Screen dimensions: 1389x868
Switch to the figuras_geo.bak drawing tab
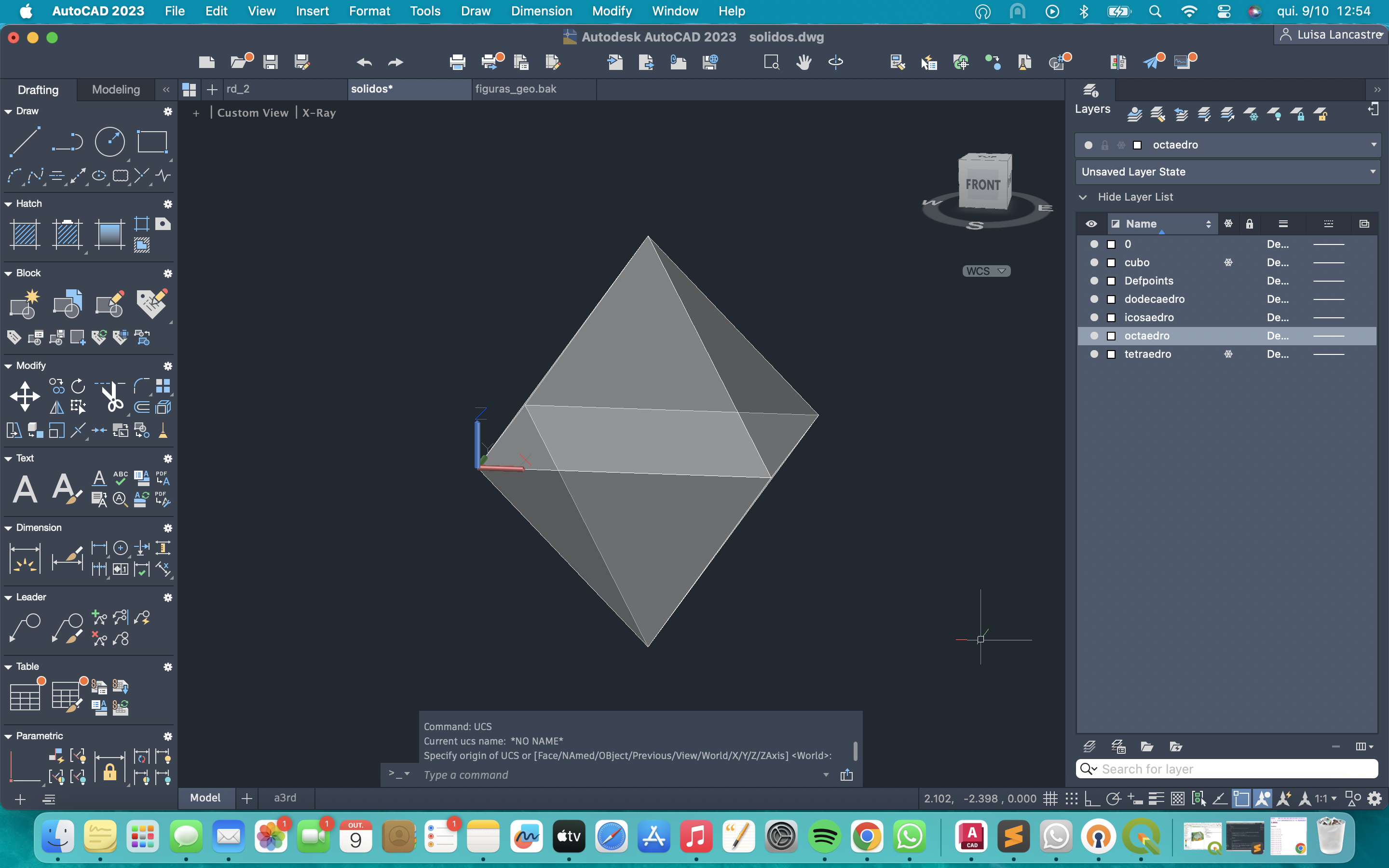516,89
